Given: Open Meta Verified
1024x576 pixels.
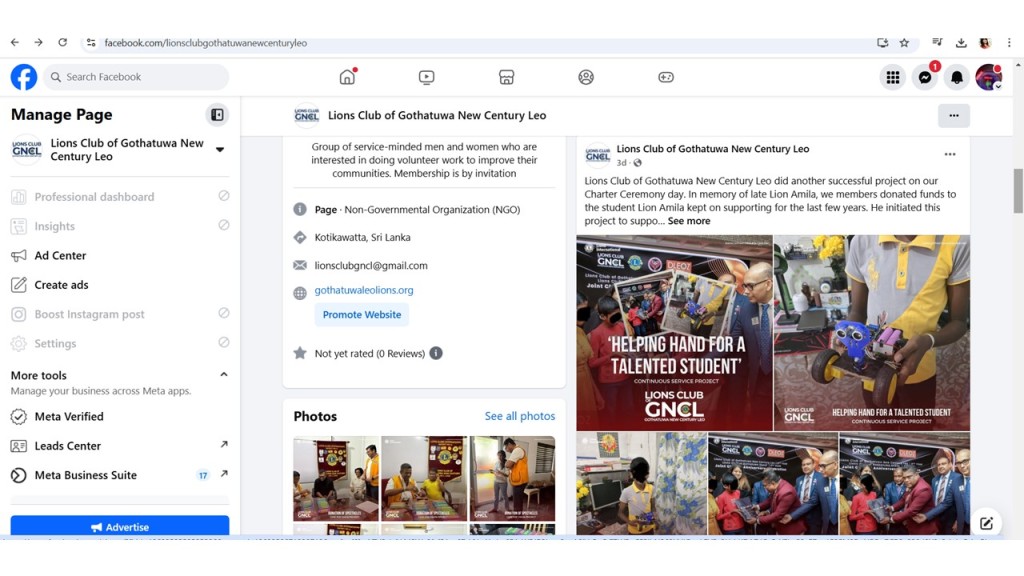Looking at the screenshot, I should pos(120,417).
